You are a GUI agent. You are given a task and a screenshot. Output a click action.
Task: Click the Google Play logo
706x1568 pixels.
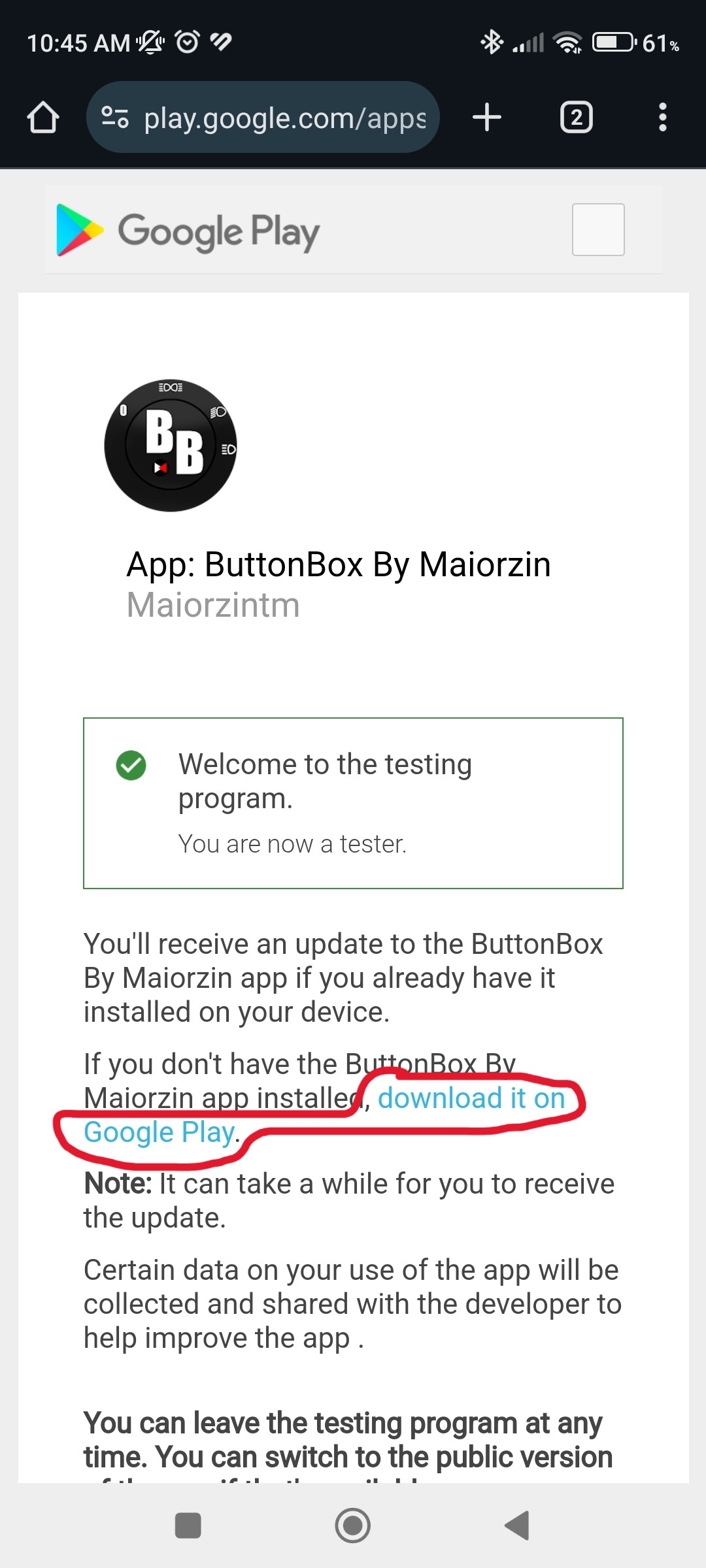tap(188, 231)
